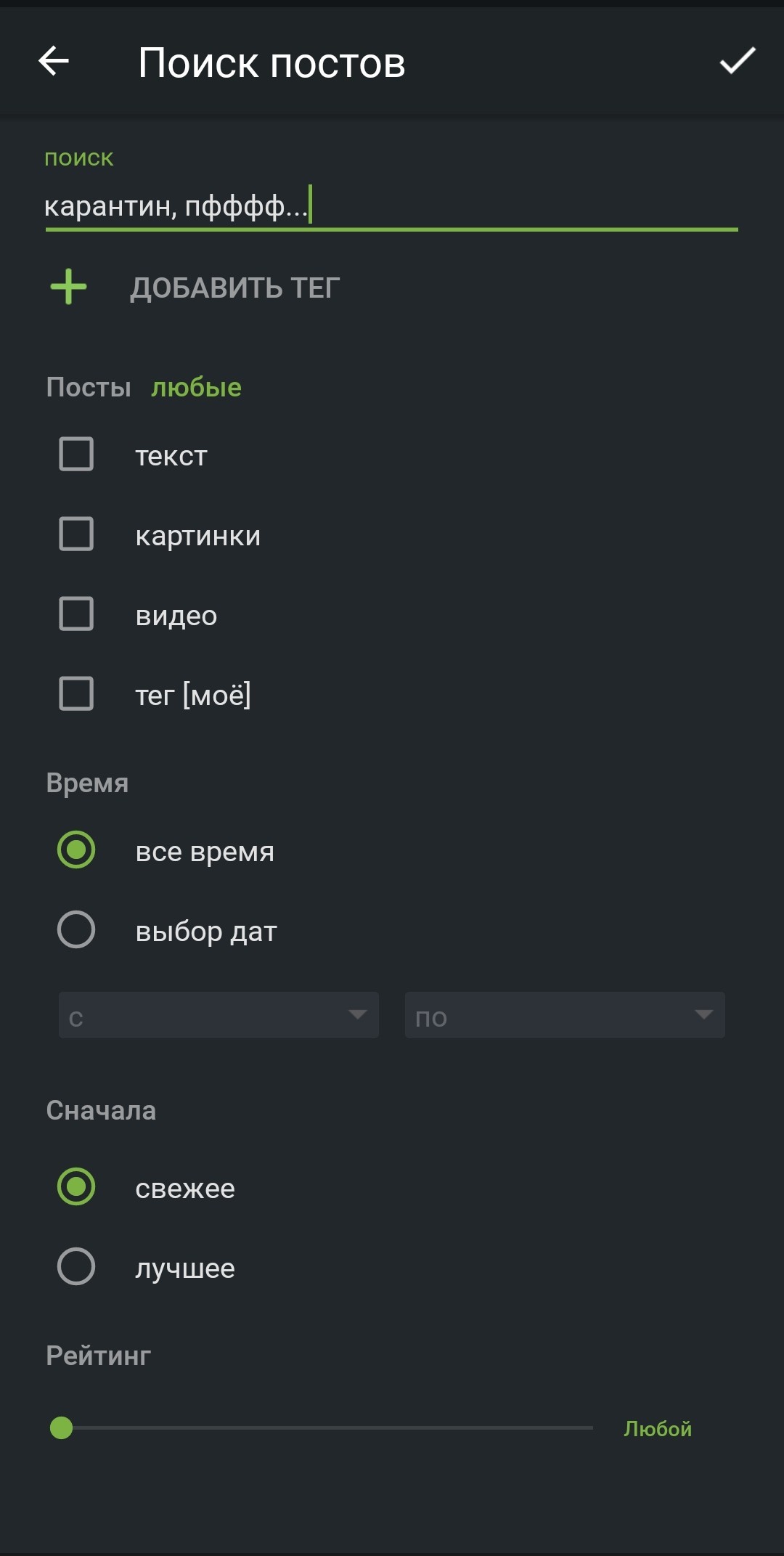
Task: Tick the тег [моё] checkbox
Action: 76,694
